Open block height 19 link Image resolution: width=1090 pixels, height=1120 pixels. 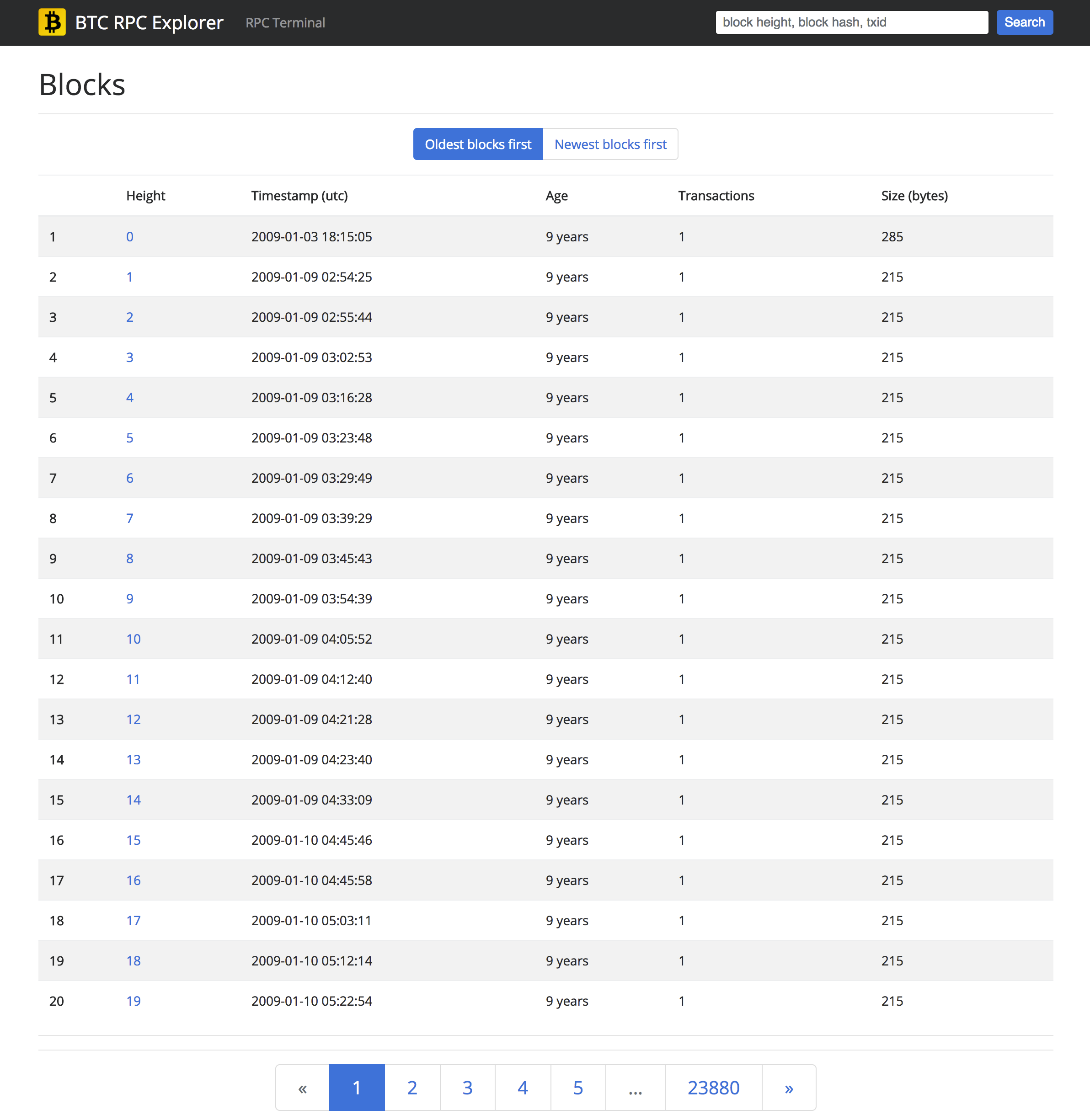pos(134,1001)
